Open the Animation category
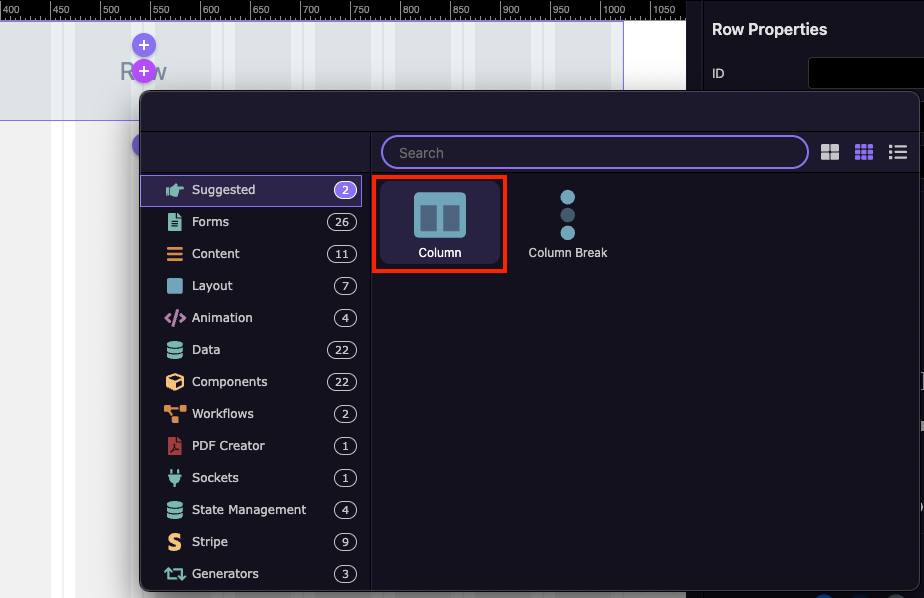 click(250, 318)
